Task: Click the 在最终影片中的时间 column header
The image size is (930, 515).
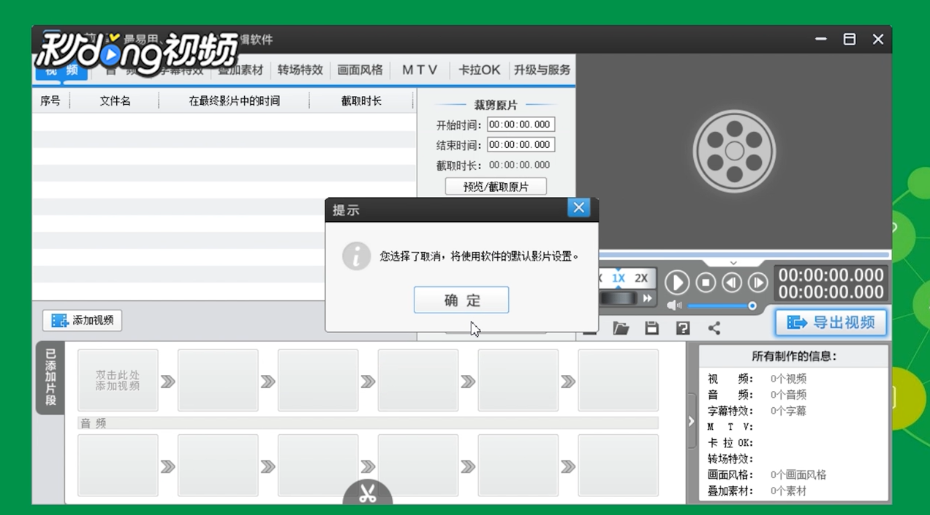Action: 234,101
